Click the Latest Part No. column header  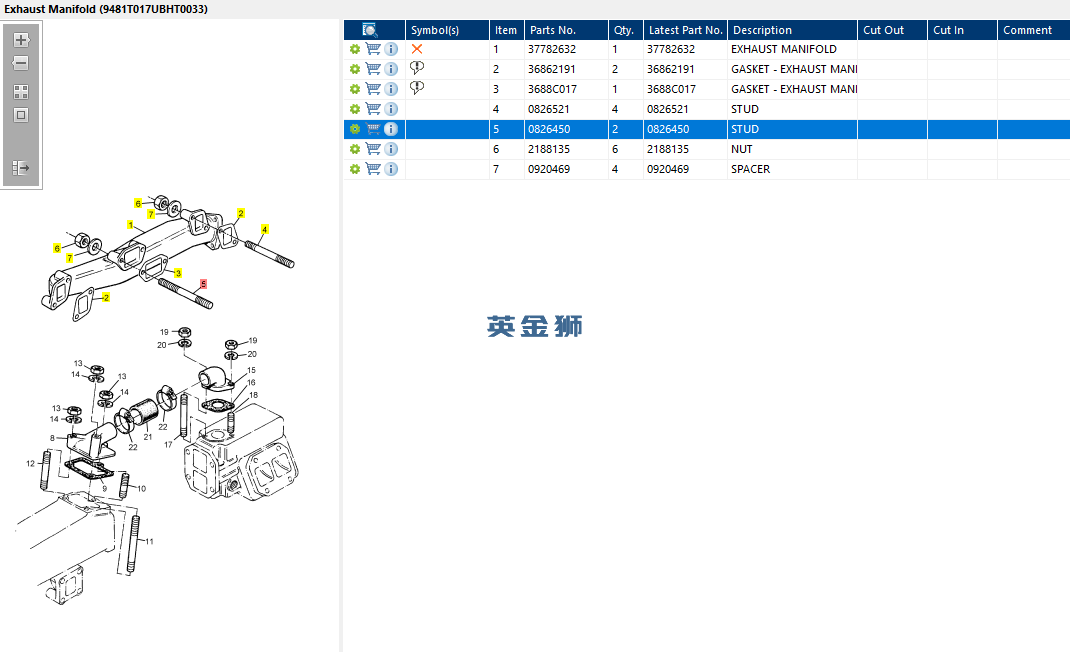point(685,30)
